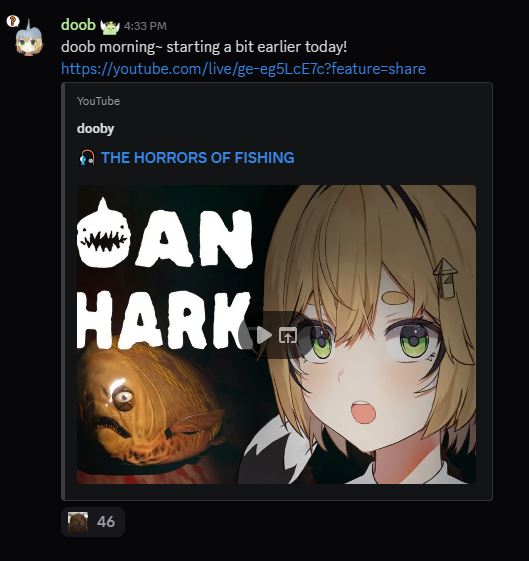Click the headphones emoji before the title
Image resolution: width=529 pixels, height=561 pixels.
coord(87,157)
